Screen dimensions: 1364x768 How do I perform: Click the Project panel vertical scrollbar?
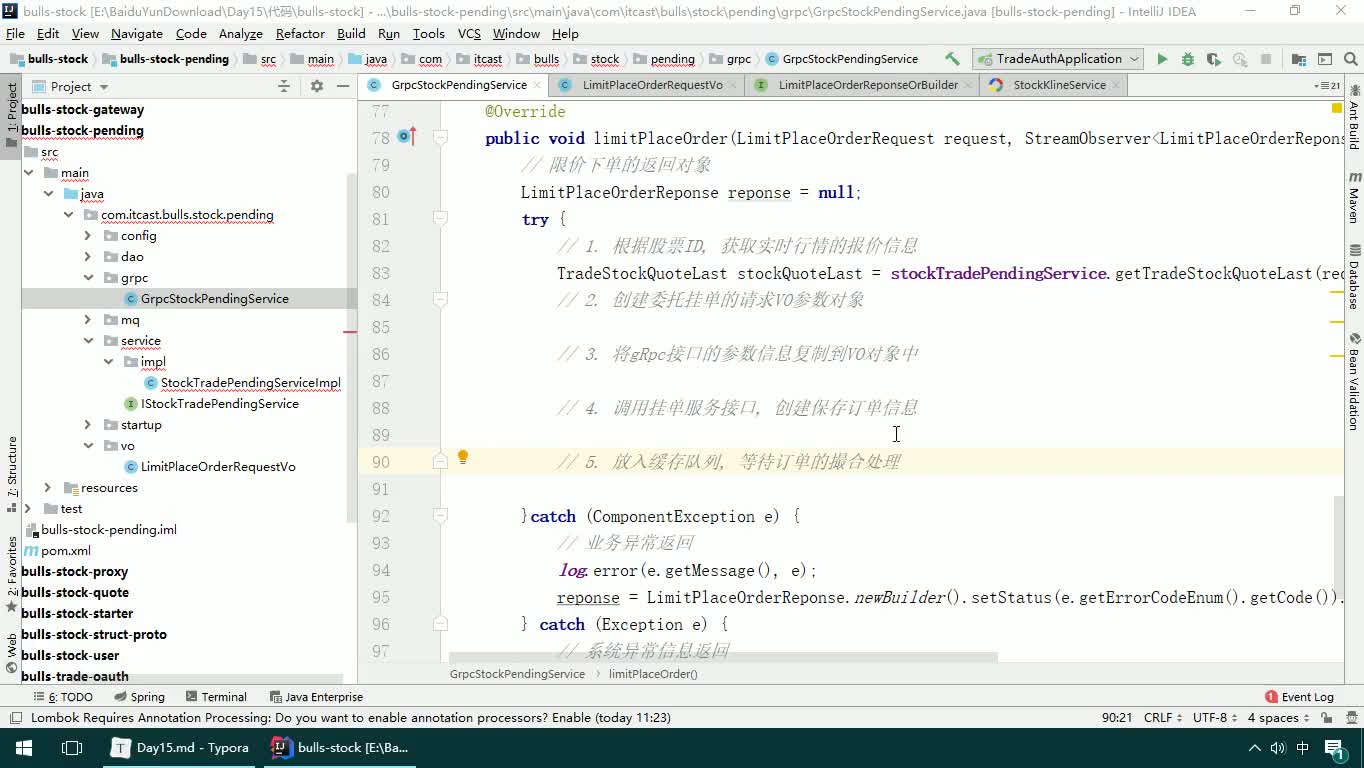(351, 347)
